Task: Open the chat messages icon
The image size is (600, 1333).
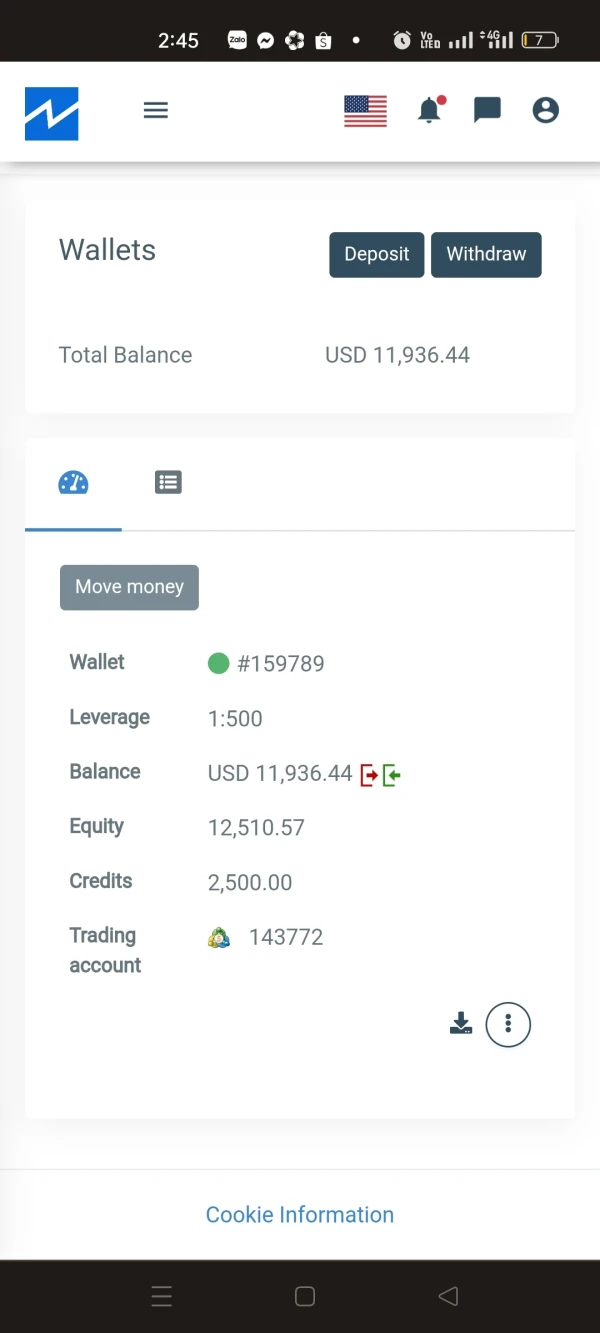Action: click(x=487, y=110)
